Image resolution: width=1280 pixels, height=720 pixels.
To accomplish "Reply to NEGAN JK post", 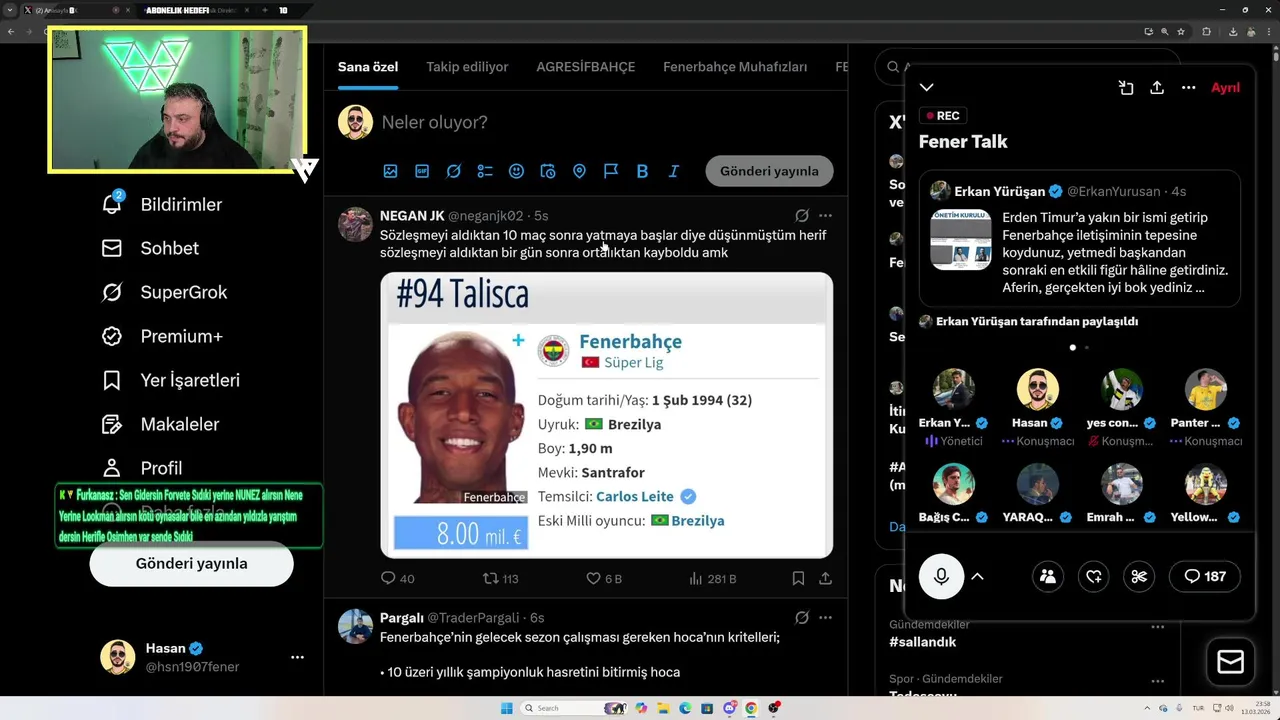I will (x=397, y=578).
